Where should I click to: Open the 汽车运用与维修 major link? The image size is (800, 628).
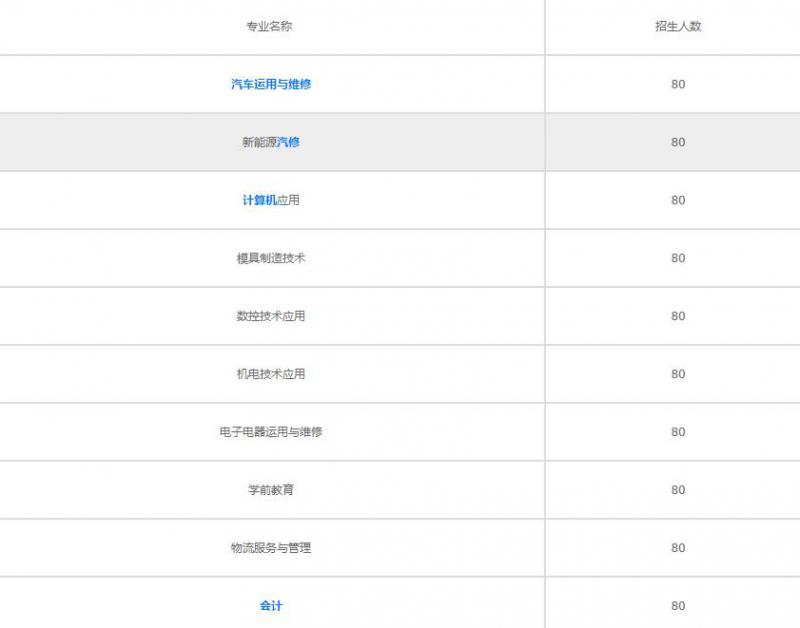(x=271, y=84)
